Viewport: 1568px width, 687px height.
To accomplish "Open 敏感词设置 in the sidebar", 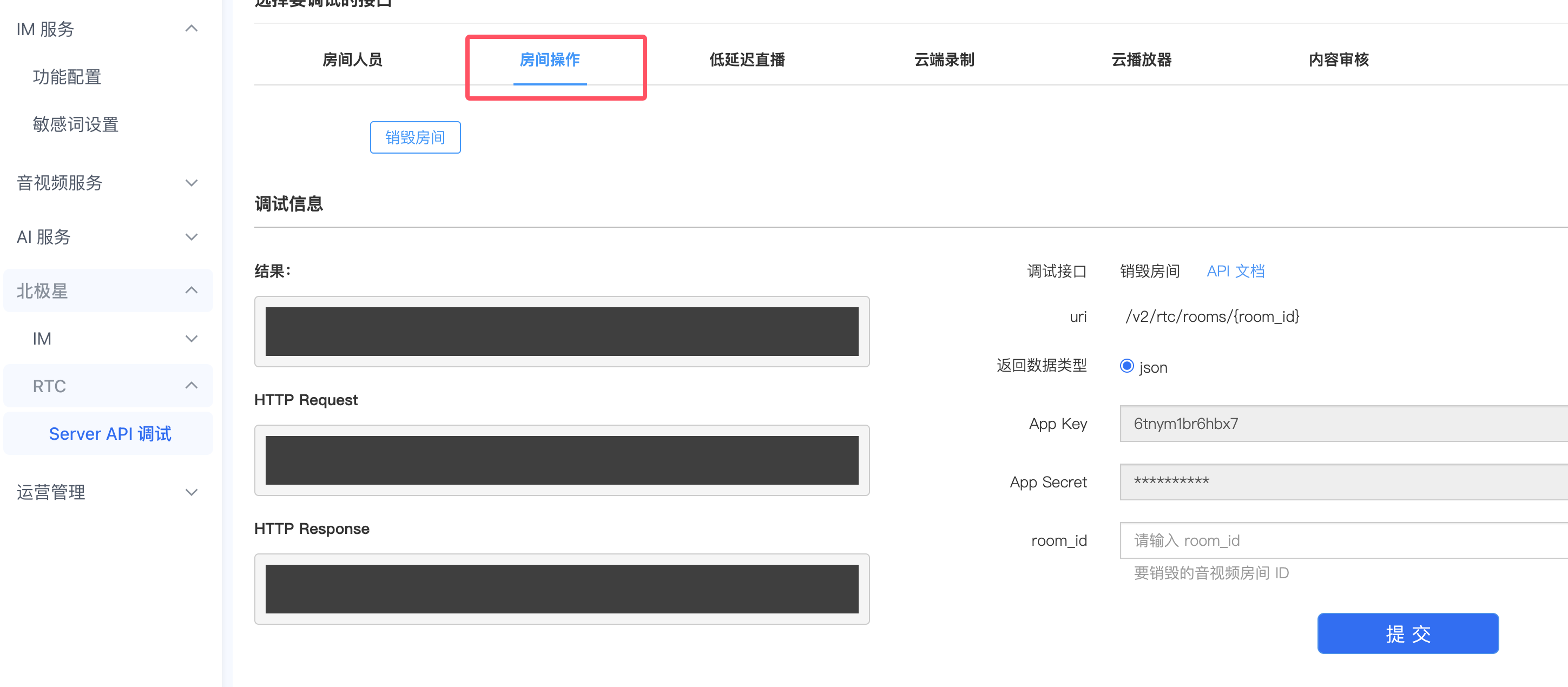I will point(76,124).
